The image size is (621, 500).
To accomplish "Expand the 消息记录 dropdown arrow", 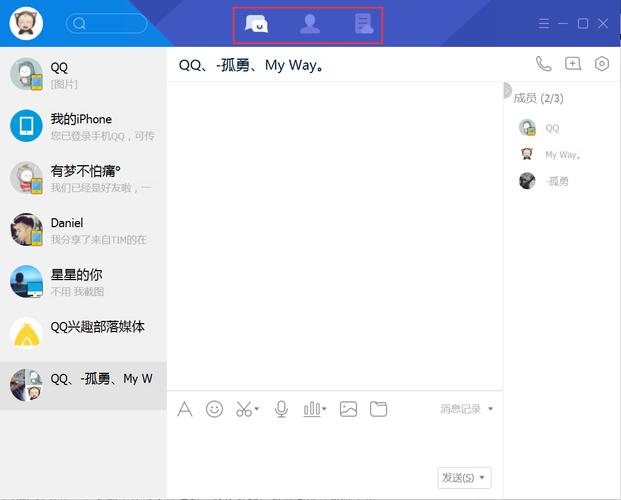I will pyautogui.click(x=490, y=409).
